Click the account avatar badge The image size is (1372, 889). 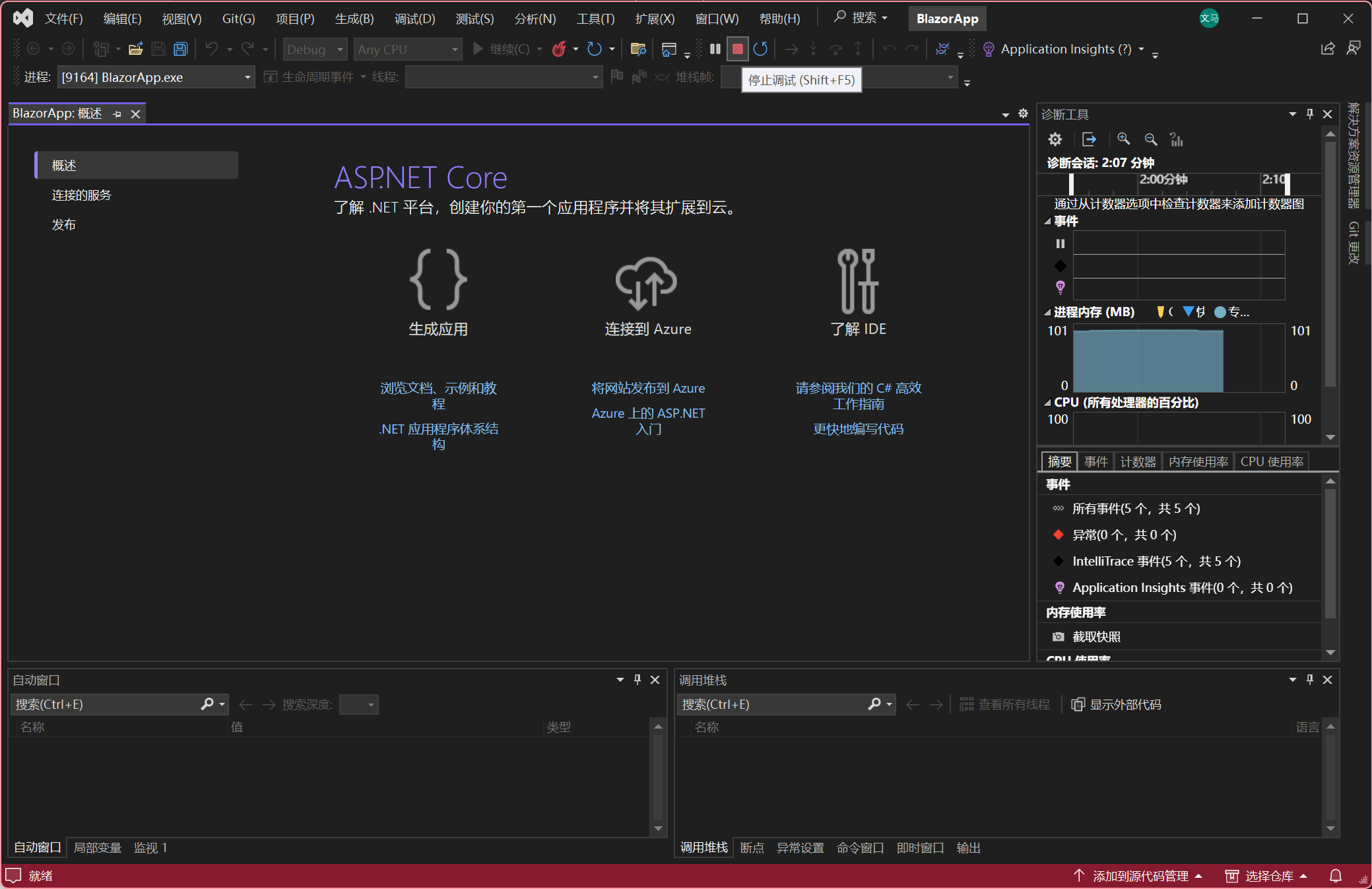1209,18
